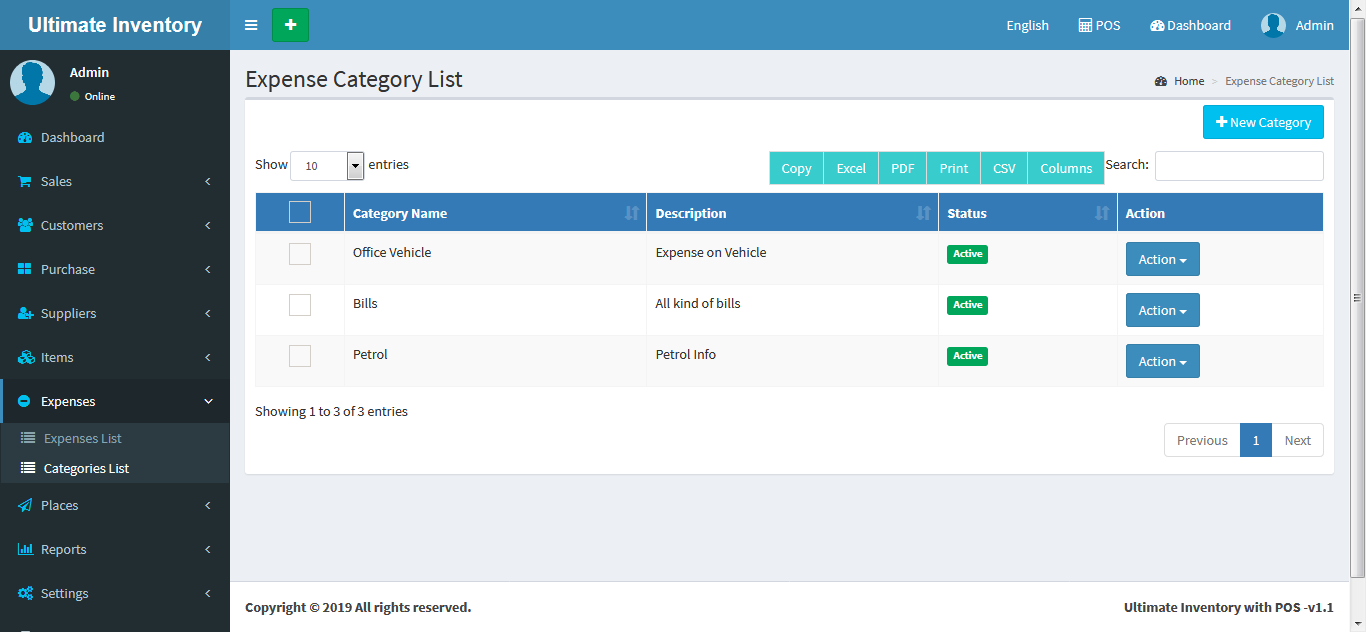Click into the Search input field
Image resolution: width=1366 pixels, height=632 pixels.
pos(1238,166)
